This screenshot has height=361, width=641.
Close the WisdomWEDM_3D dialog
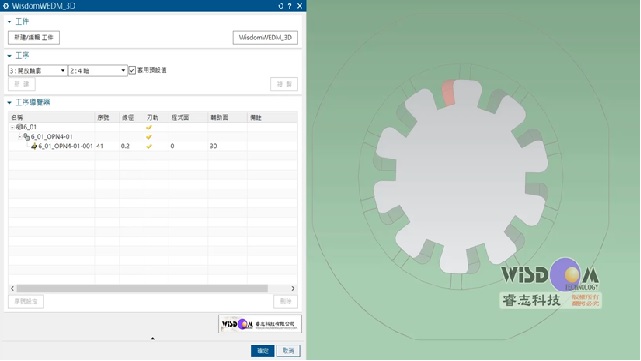click(299, 6)
